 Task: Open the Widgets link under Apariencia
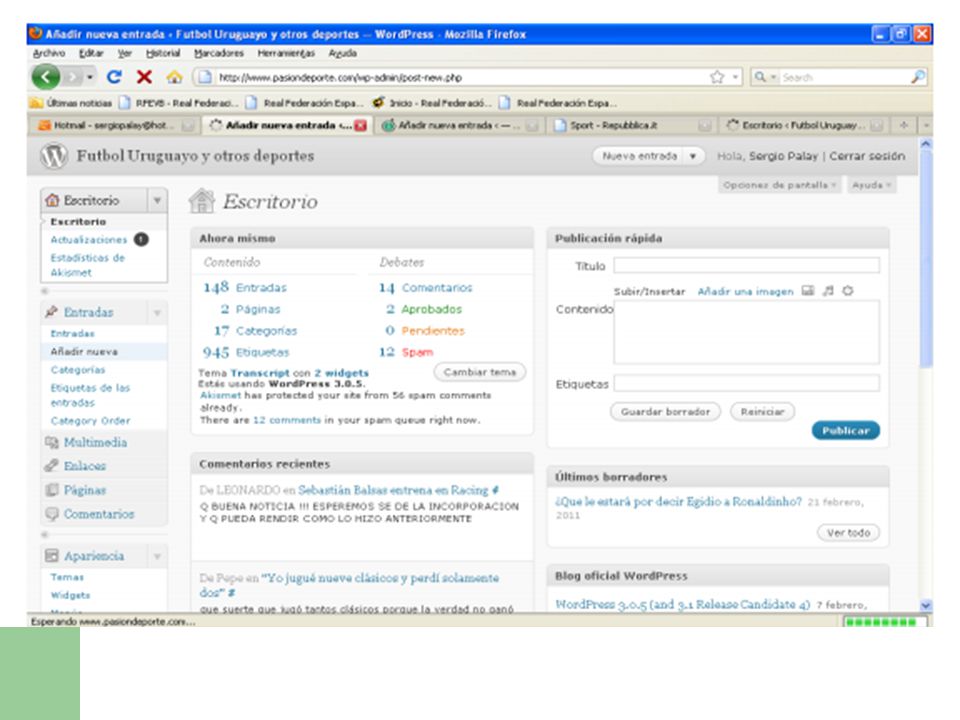(70, 595)
